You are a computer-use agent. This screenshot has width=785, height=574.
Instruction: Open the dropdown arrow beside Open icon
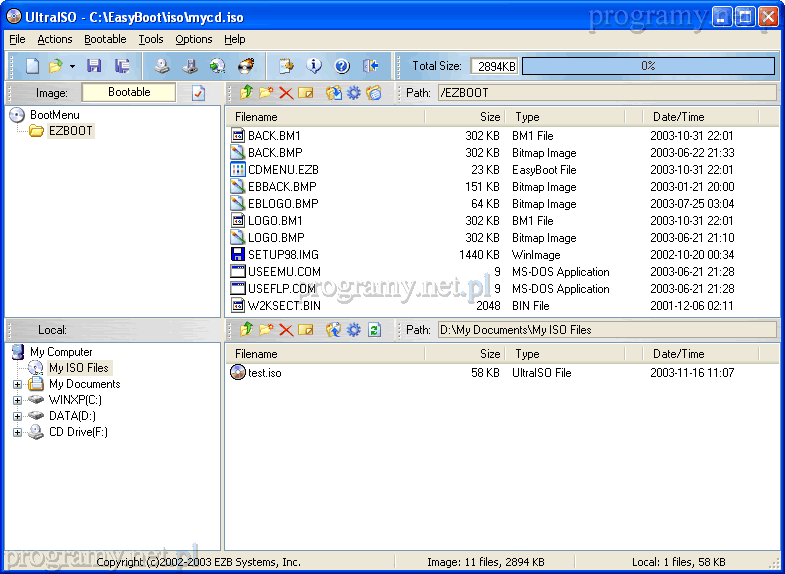coord(72,66)
